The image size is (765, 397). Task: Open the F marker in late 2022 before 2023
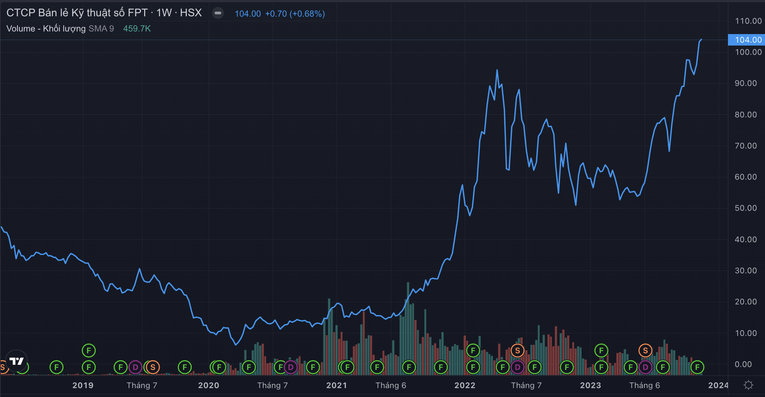566,367
